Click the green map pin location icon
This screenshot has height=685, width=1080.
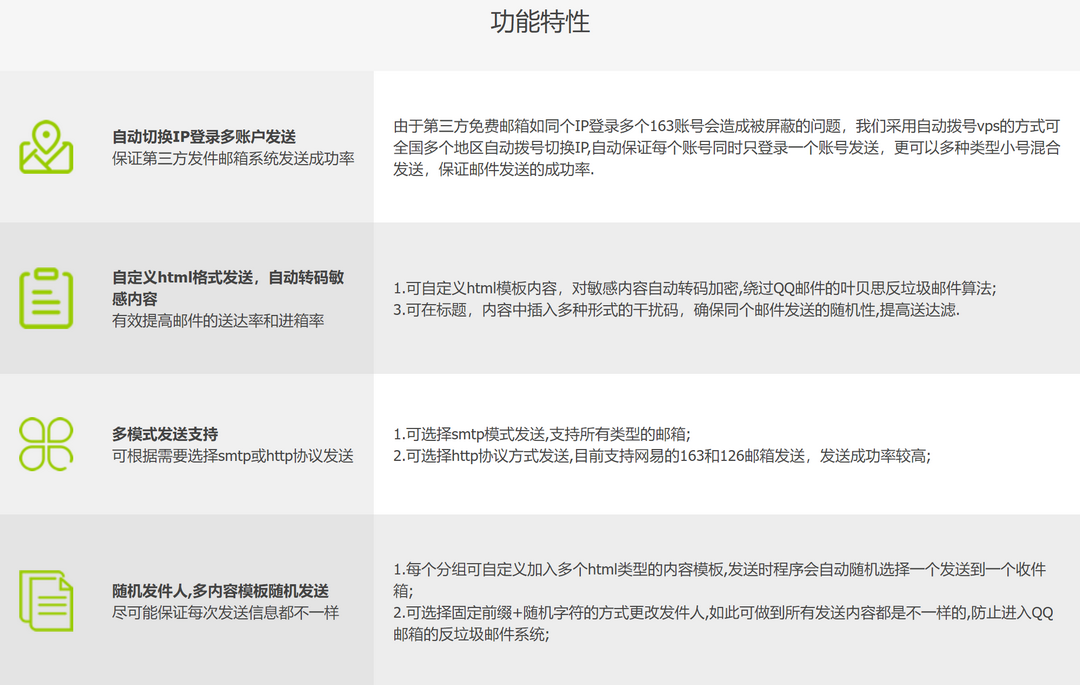point(46,147)
